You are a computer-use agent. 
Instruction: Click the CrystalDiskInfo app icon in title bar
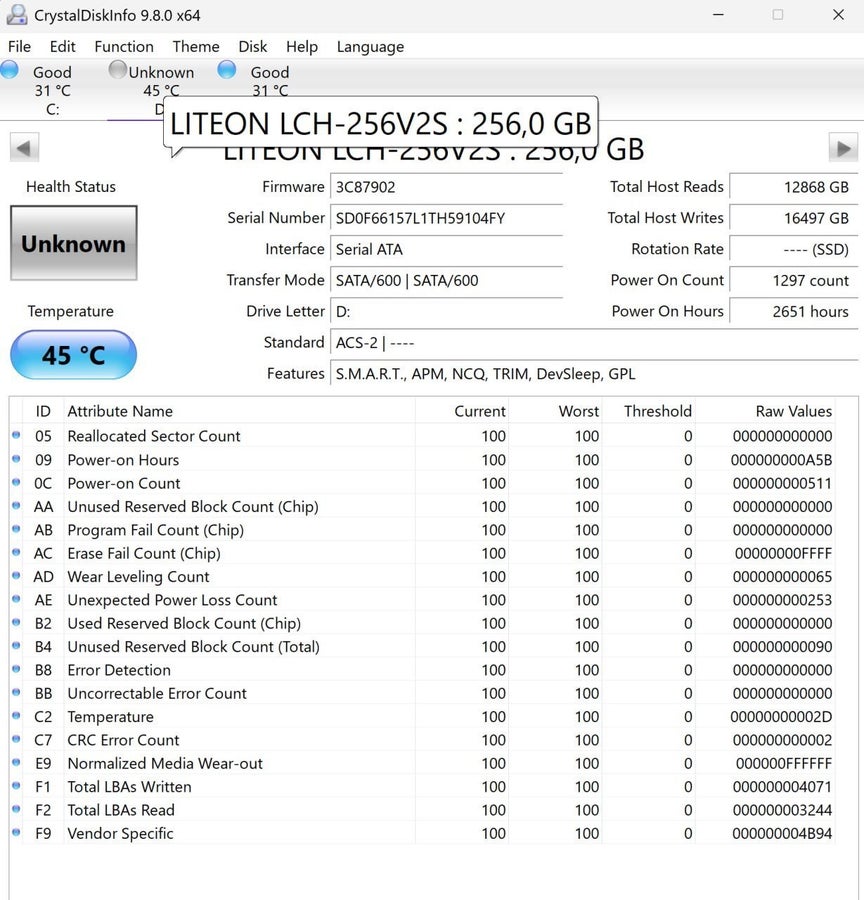pos(17,15)
